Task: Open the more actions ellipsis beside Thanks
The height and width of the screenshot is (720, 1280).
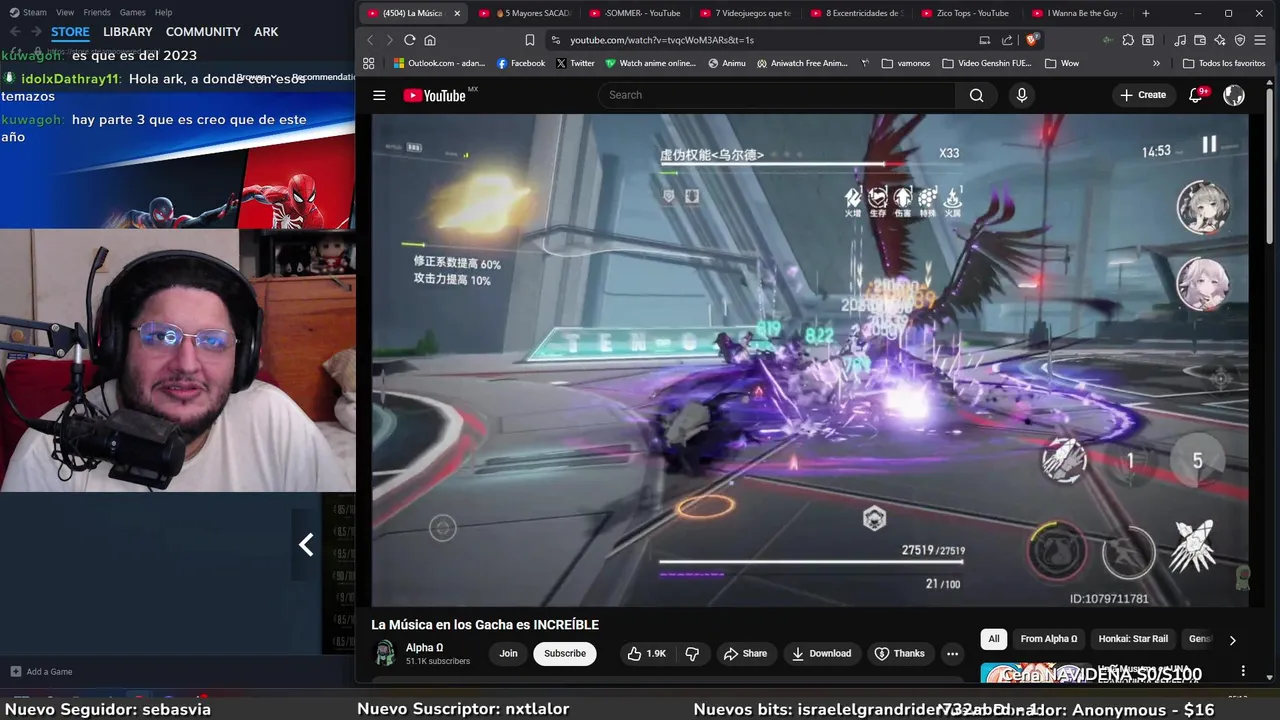Action: click(x=952, y=653)
